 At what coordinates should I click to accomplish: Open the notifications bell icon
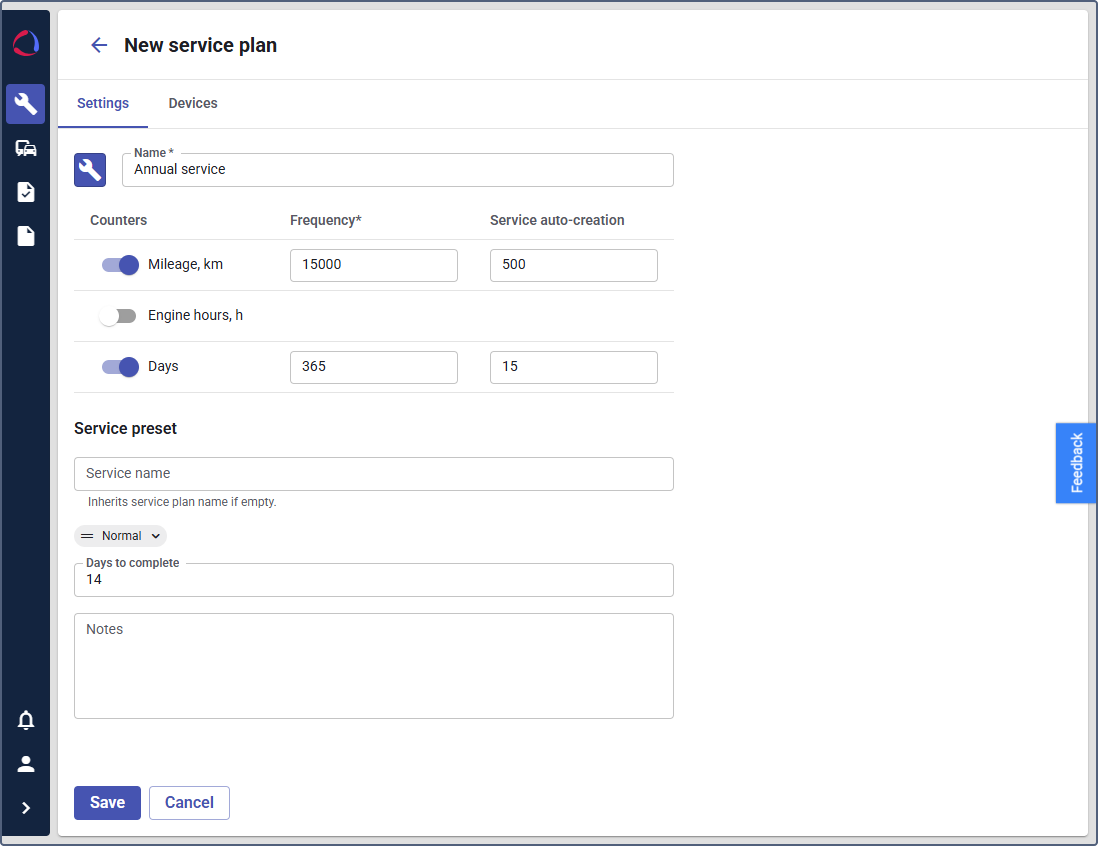coord(26,720)
